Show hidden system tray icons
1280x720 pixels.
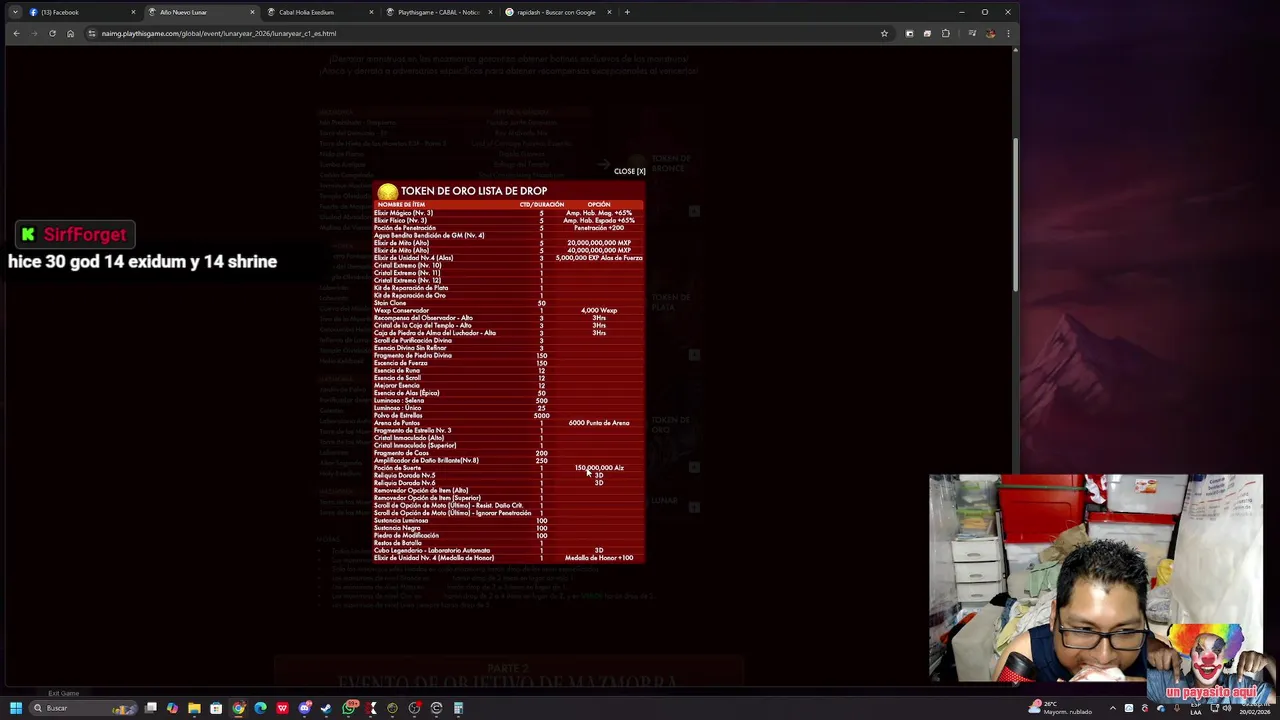click(1112, 708)
